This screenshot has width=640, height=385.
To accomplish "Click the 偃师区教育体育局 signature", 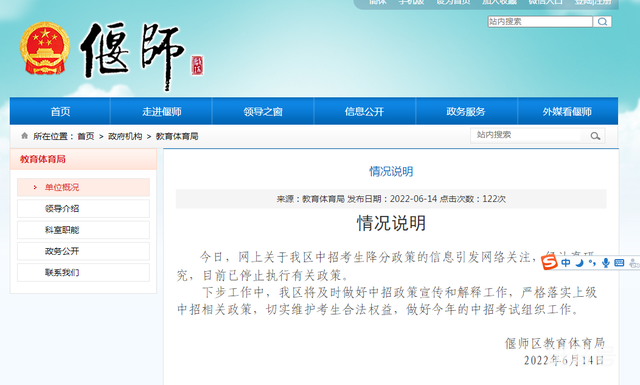I will coord(555,343).
